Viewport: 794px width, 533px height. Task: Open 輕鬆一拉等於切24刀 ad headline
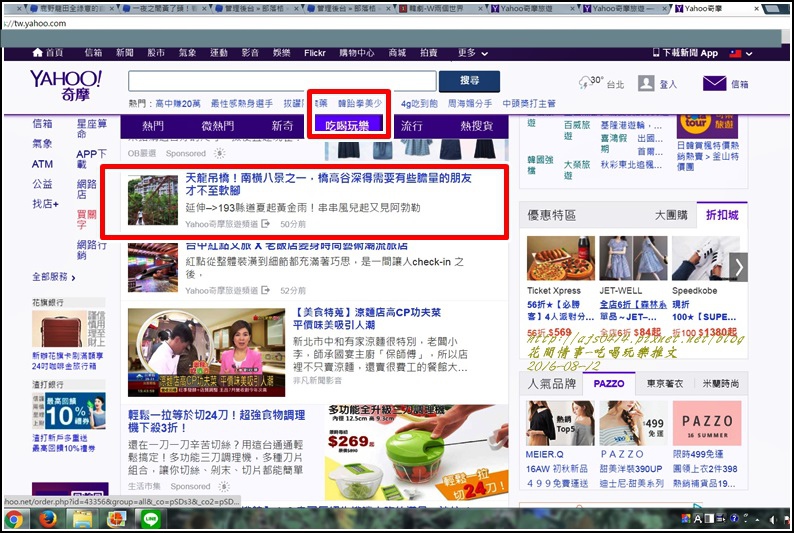click(x=217, y=421)
